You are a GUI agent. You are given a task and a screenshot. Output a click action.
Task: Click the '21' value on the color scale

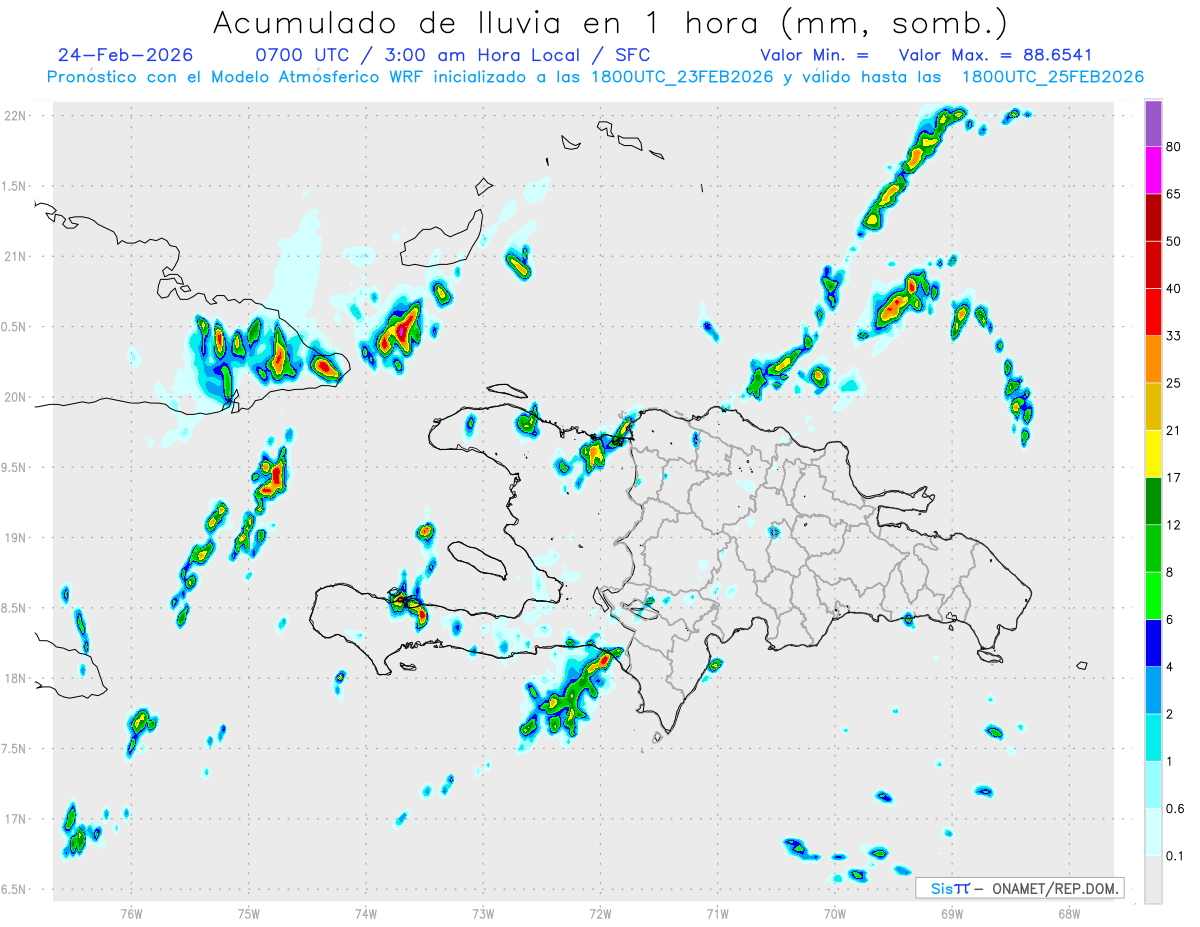pyautogui.click(x=1174, y=431)
